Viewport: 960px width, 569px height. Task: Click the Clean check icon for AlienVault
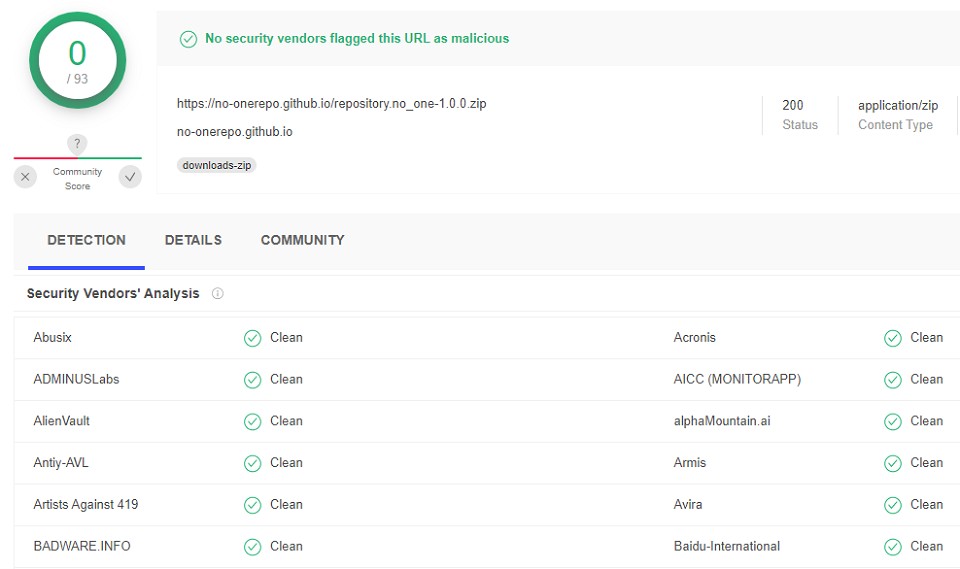click(252, 421)
